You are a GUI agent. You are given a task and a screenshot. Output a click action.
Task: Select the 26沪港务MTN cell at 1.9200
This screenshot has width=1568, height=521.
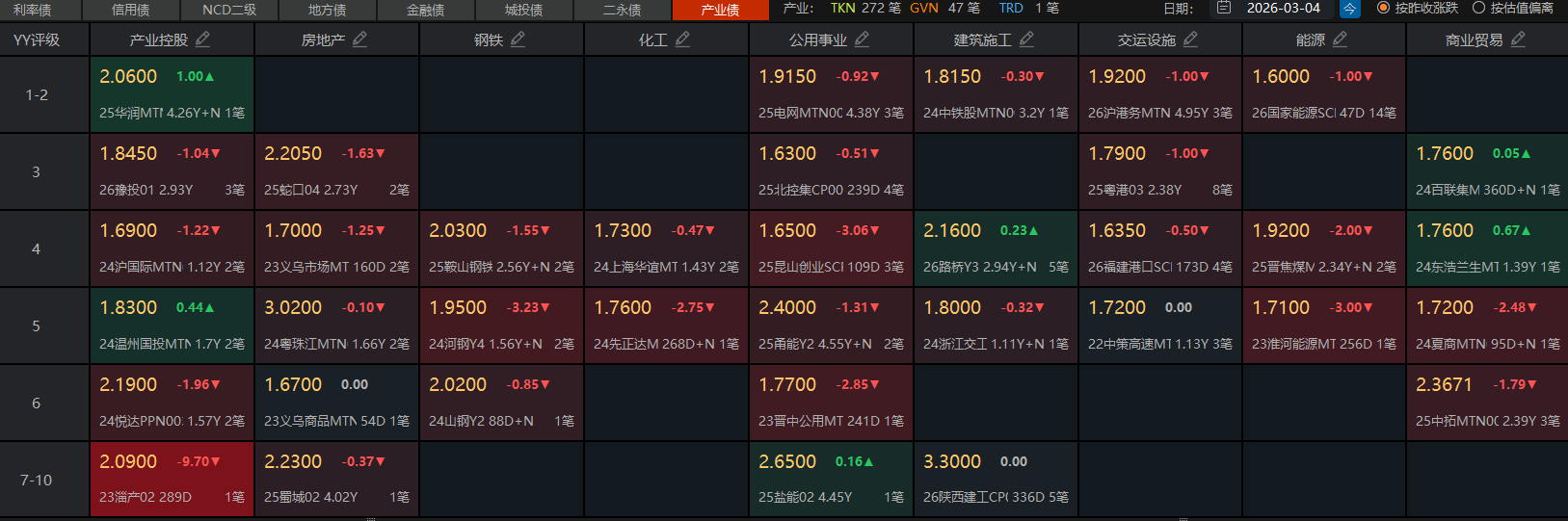tap(1160, 94)
